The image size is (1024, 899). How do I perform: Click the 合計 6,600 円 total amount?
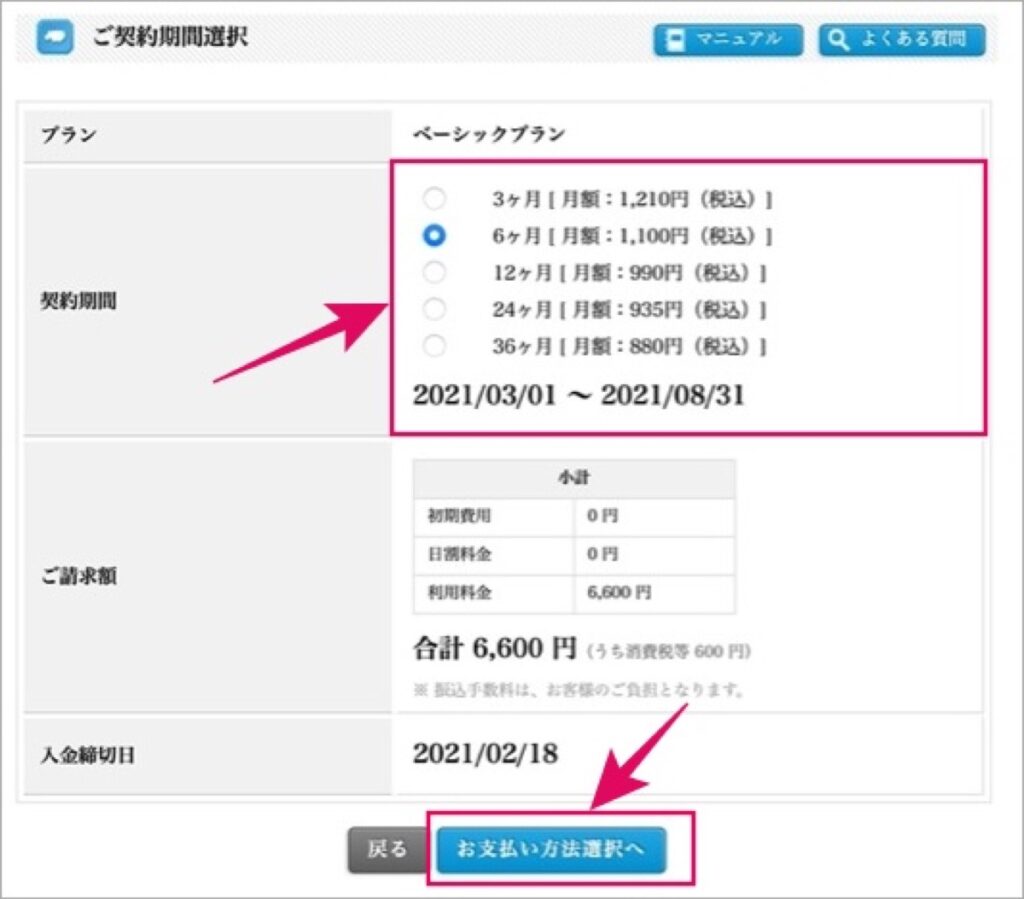click(x=495, y=648)
